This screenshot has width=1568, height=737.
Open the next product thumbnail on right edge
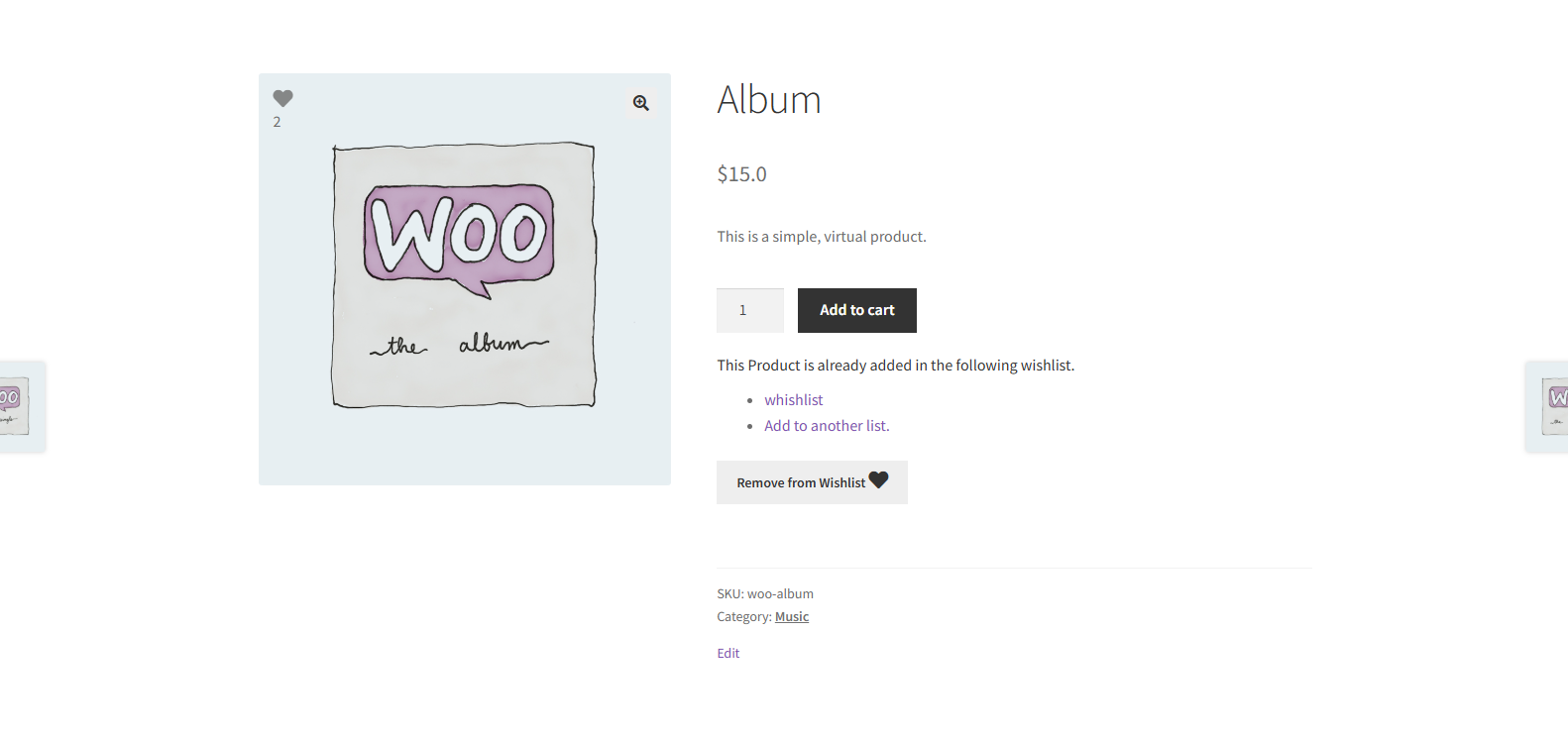[1552, 406]
